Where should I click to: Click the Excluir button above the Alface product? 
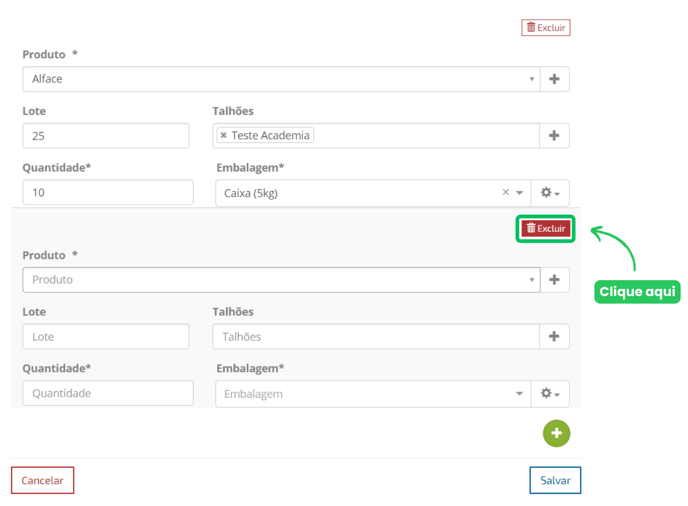click(545, 28)
